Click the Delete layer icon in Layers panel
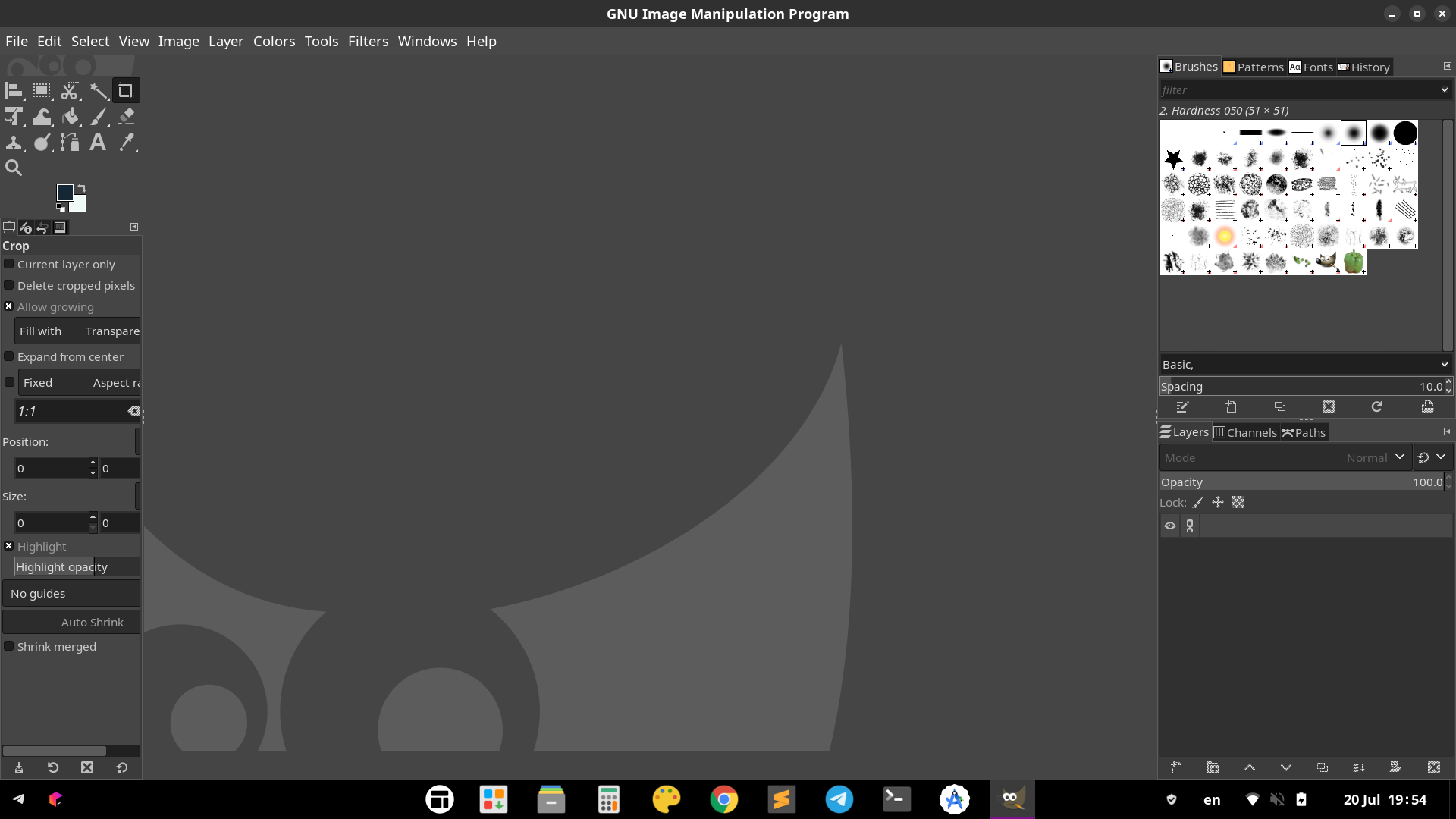Image resolution: width=1456 pixels, height=819 pixels. 1433,767
